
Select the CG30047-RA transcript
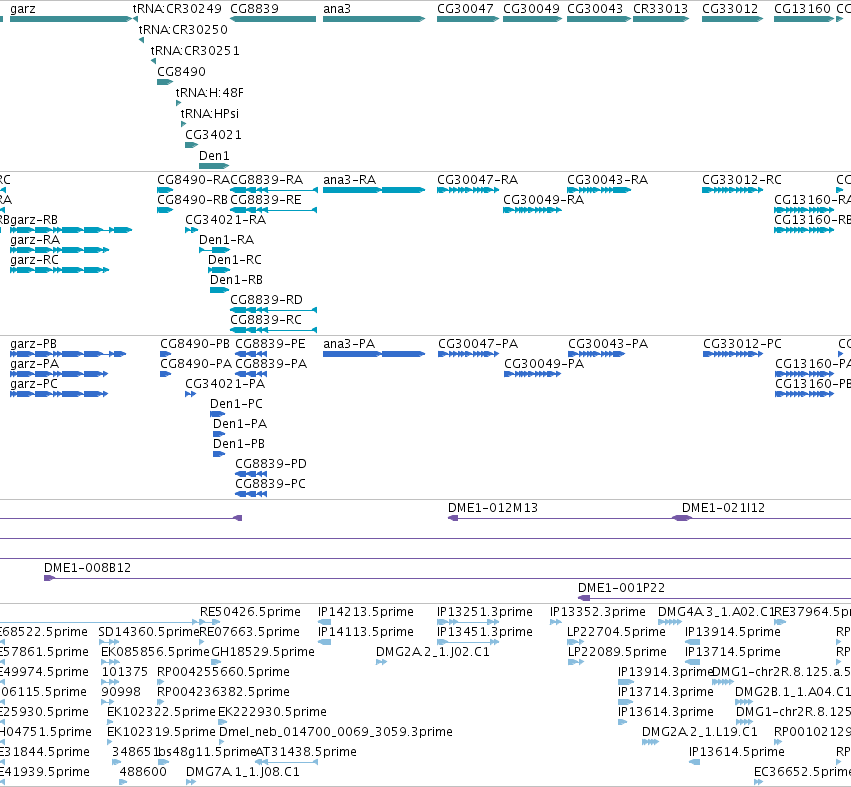[468, 190]
